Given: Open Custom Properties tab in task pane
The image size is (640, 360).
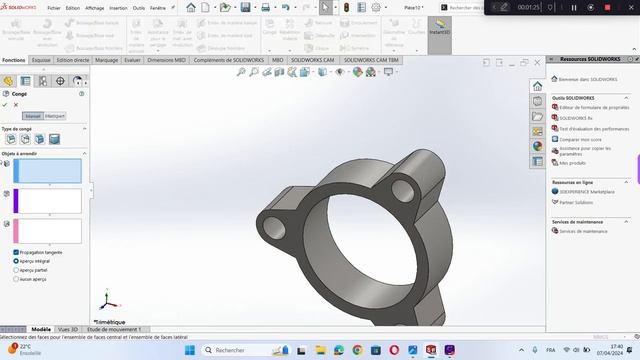Looking at the screenshot, I should click(x=537, y=162).
